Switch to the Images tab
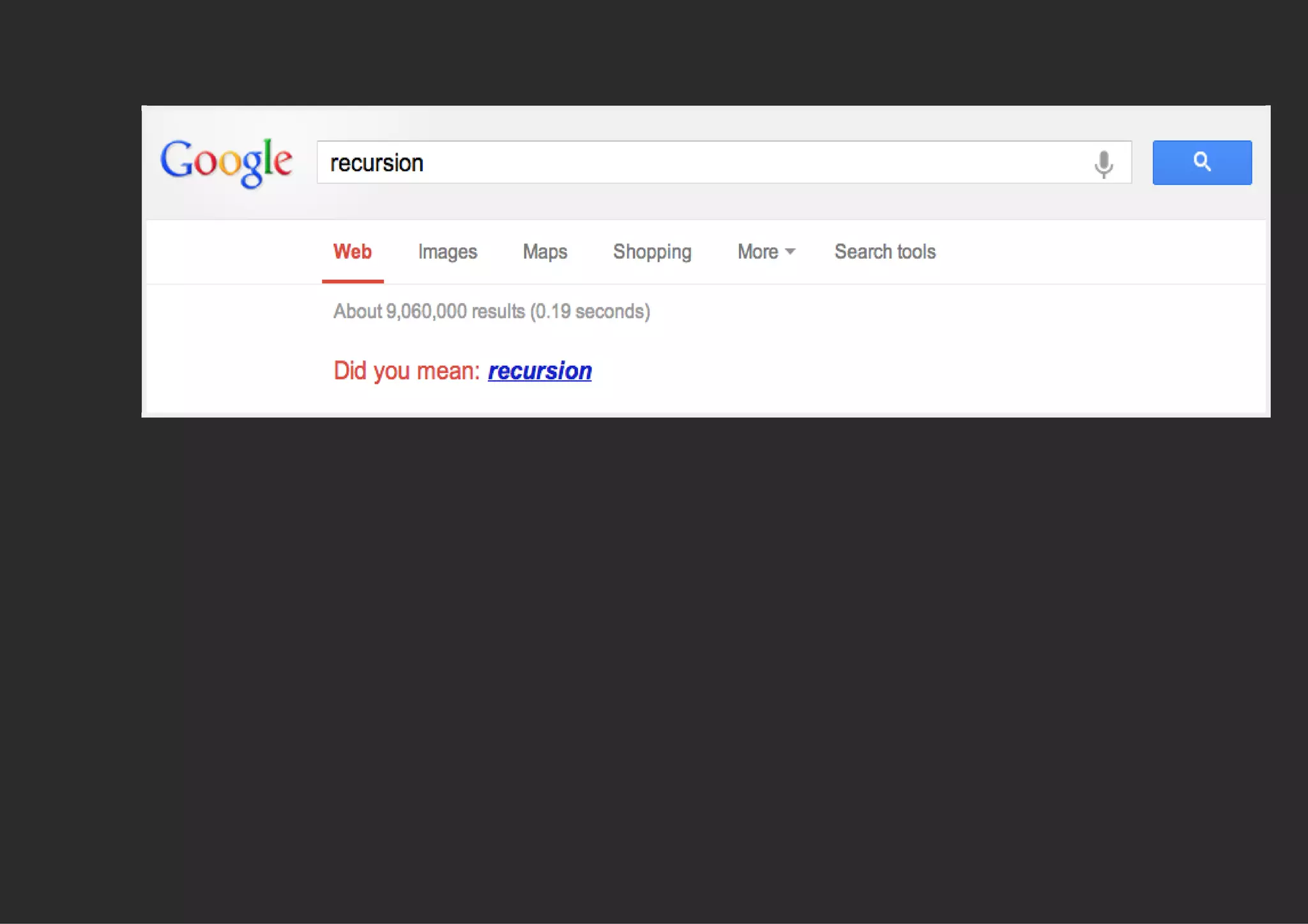The height and width of the screenshot is (924, 1308). (447, 252)
